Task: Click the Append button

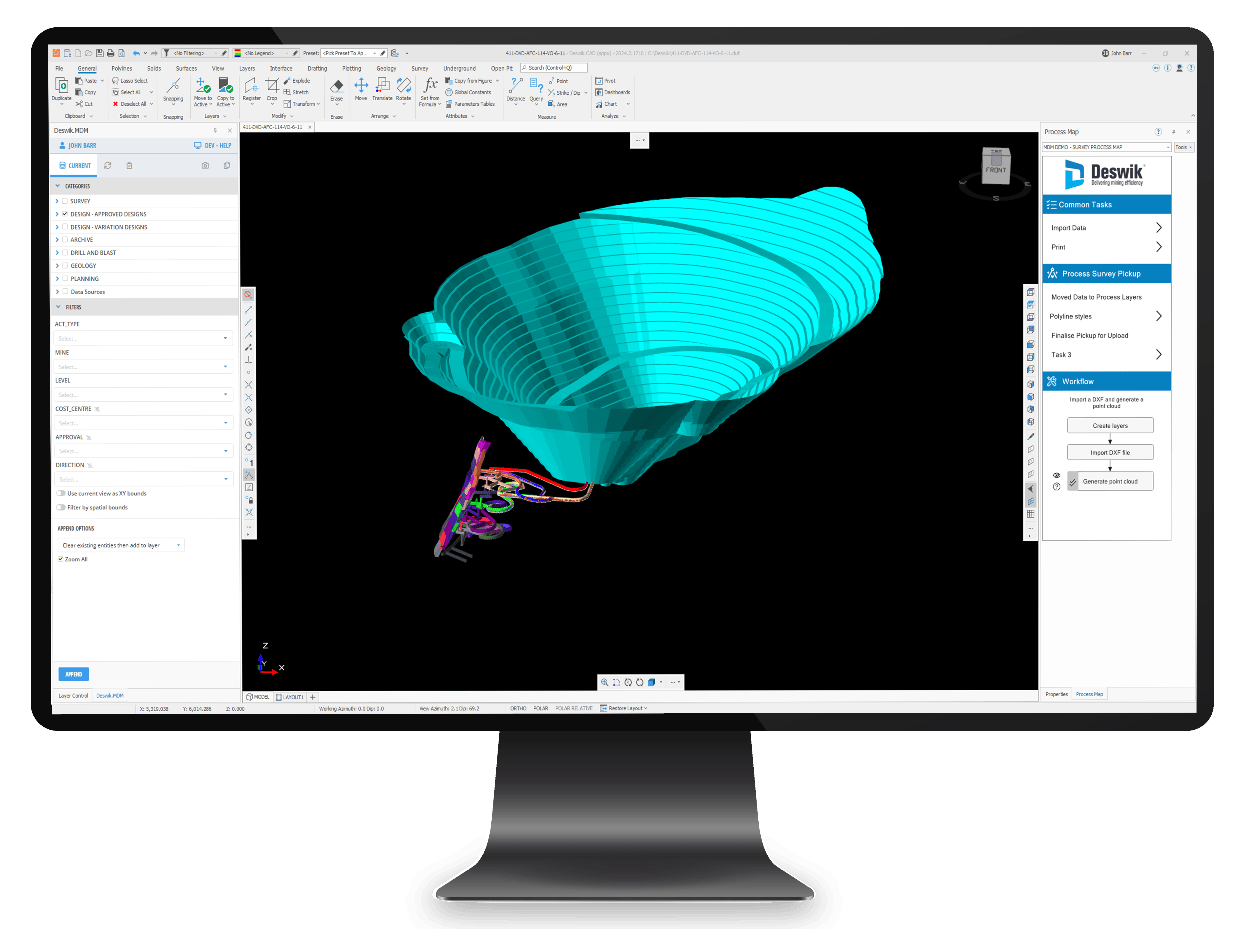Action: pos(74,674)
